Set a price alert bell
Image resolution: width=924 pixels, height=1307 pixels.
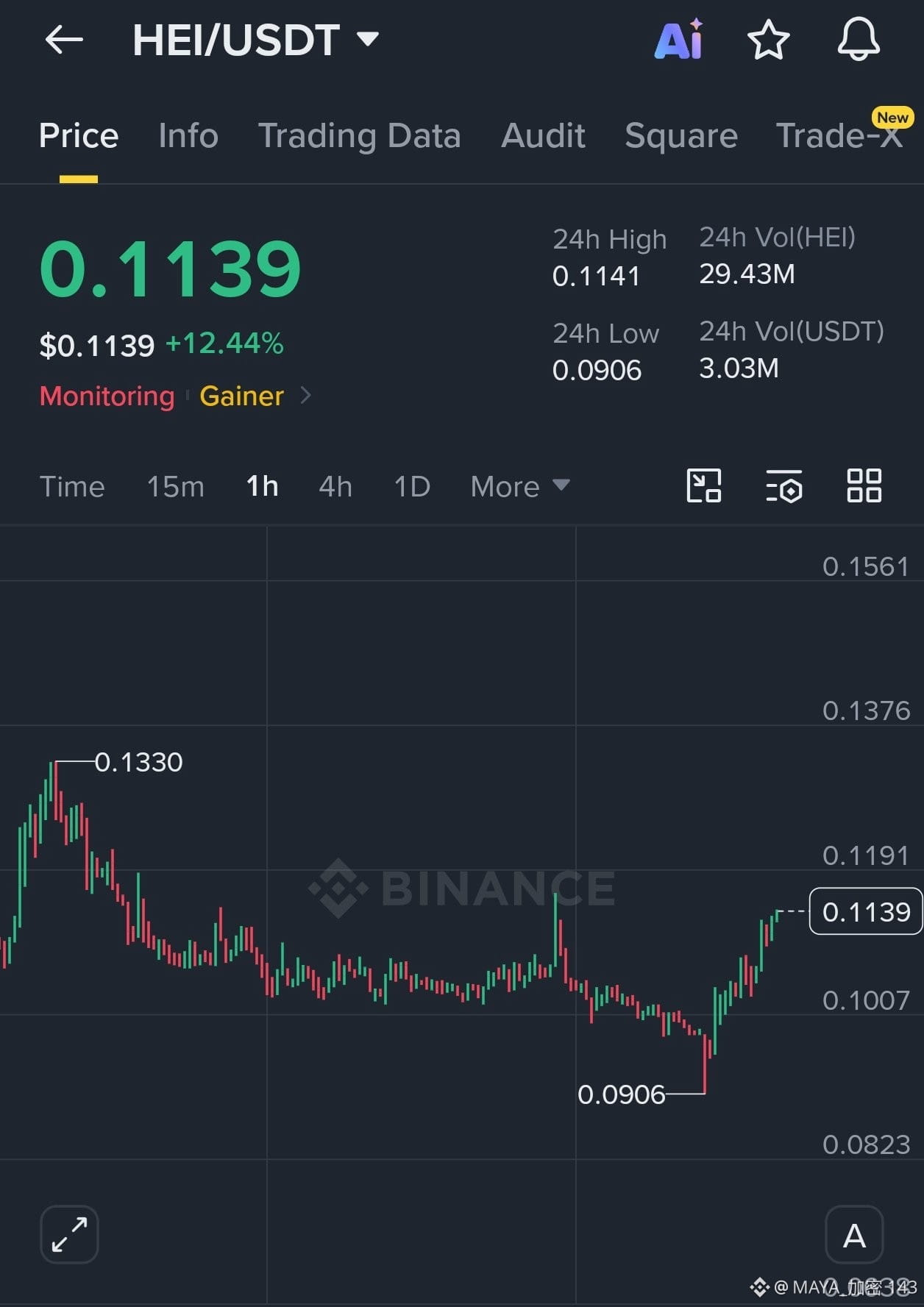click(859, 40)
